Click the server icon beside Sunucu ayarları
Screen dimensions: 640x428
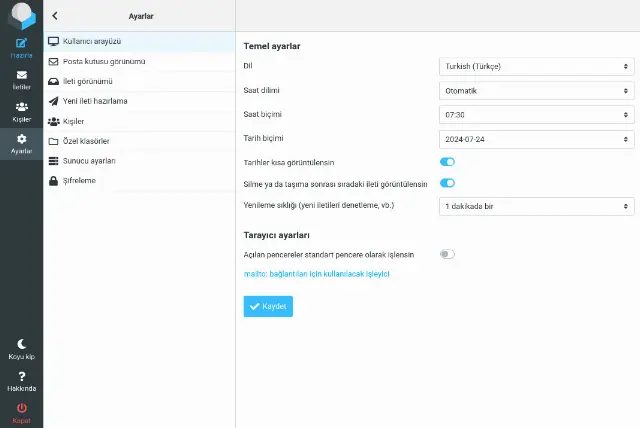(x=53, y=161)
